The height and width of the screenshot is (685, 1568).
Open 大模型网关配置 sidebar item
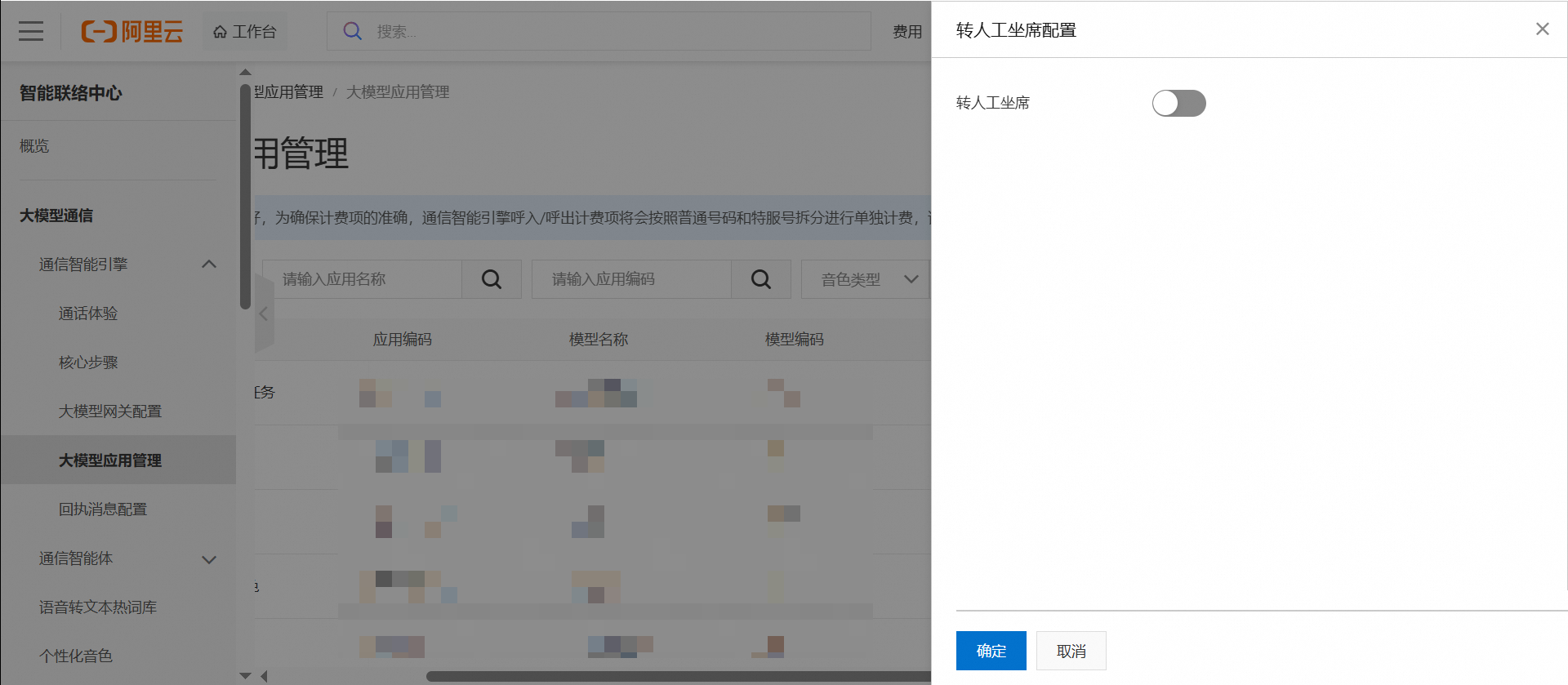pos(110,411)
